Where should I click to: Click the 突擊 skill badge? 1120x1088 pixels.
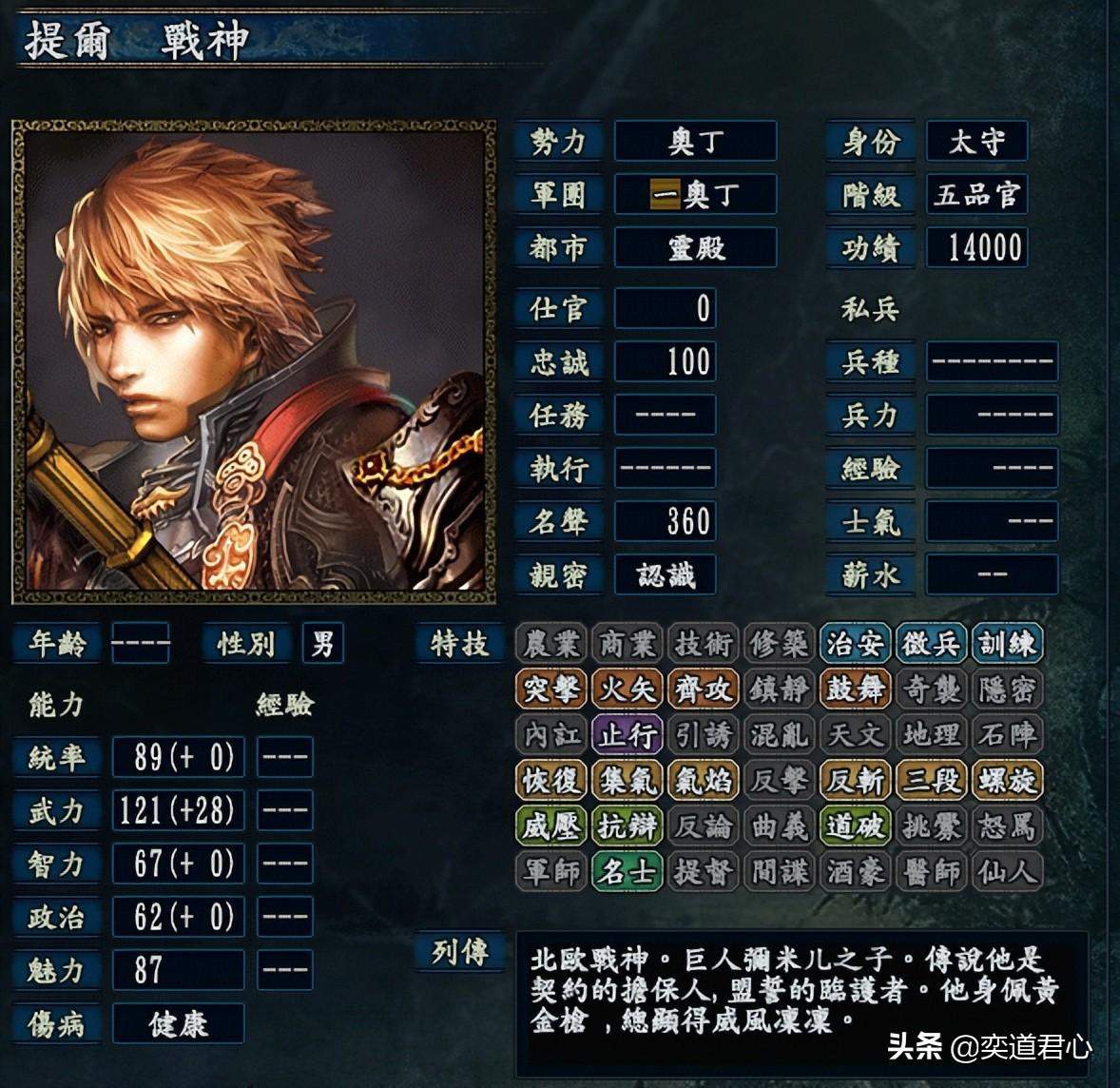550,689
